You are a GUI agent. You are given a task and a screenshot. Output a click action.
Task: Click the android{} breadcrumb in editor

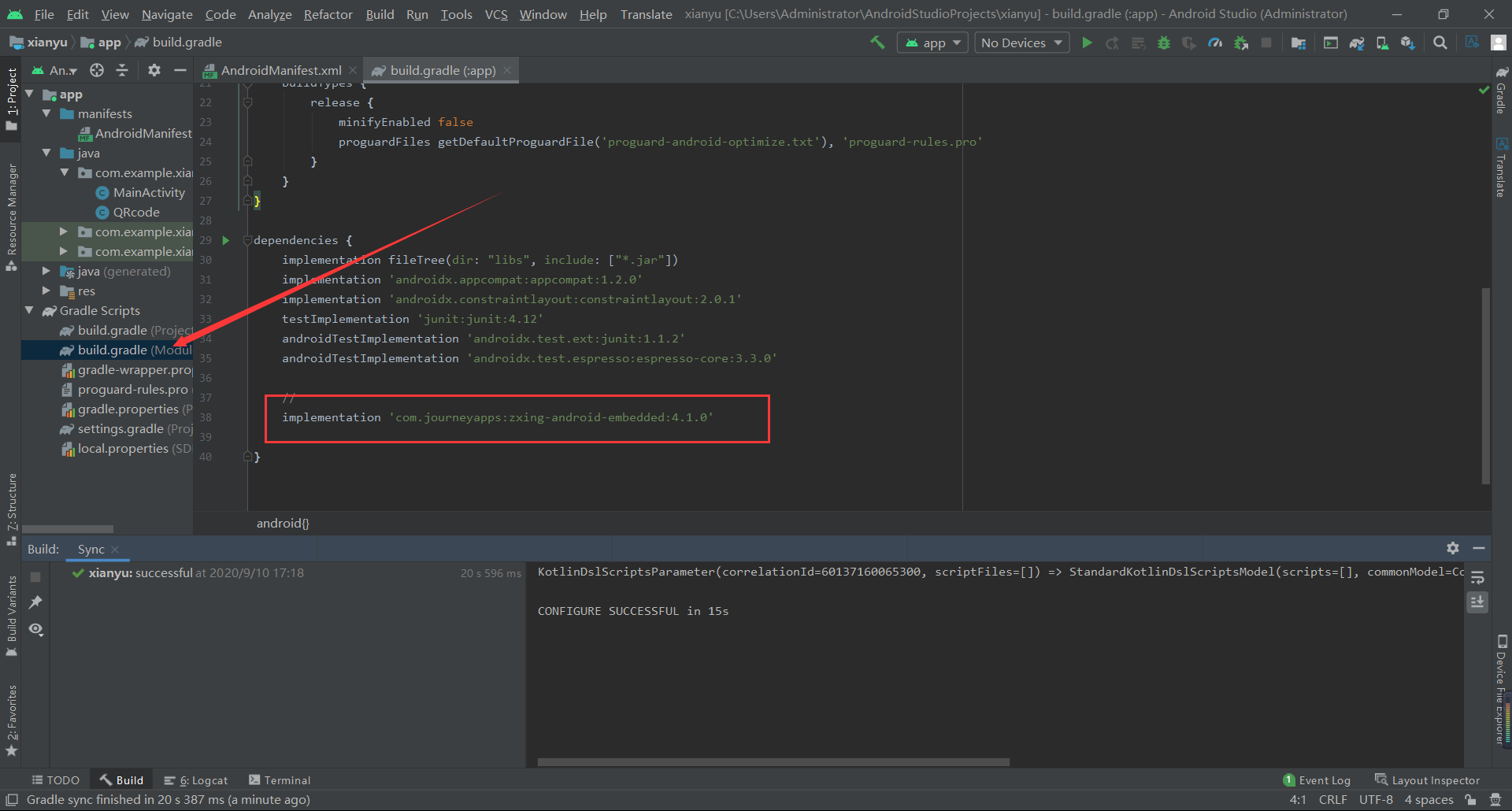(x=283, y=524)
